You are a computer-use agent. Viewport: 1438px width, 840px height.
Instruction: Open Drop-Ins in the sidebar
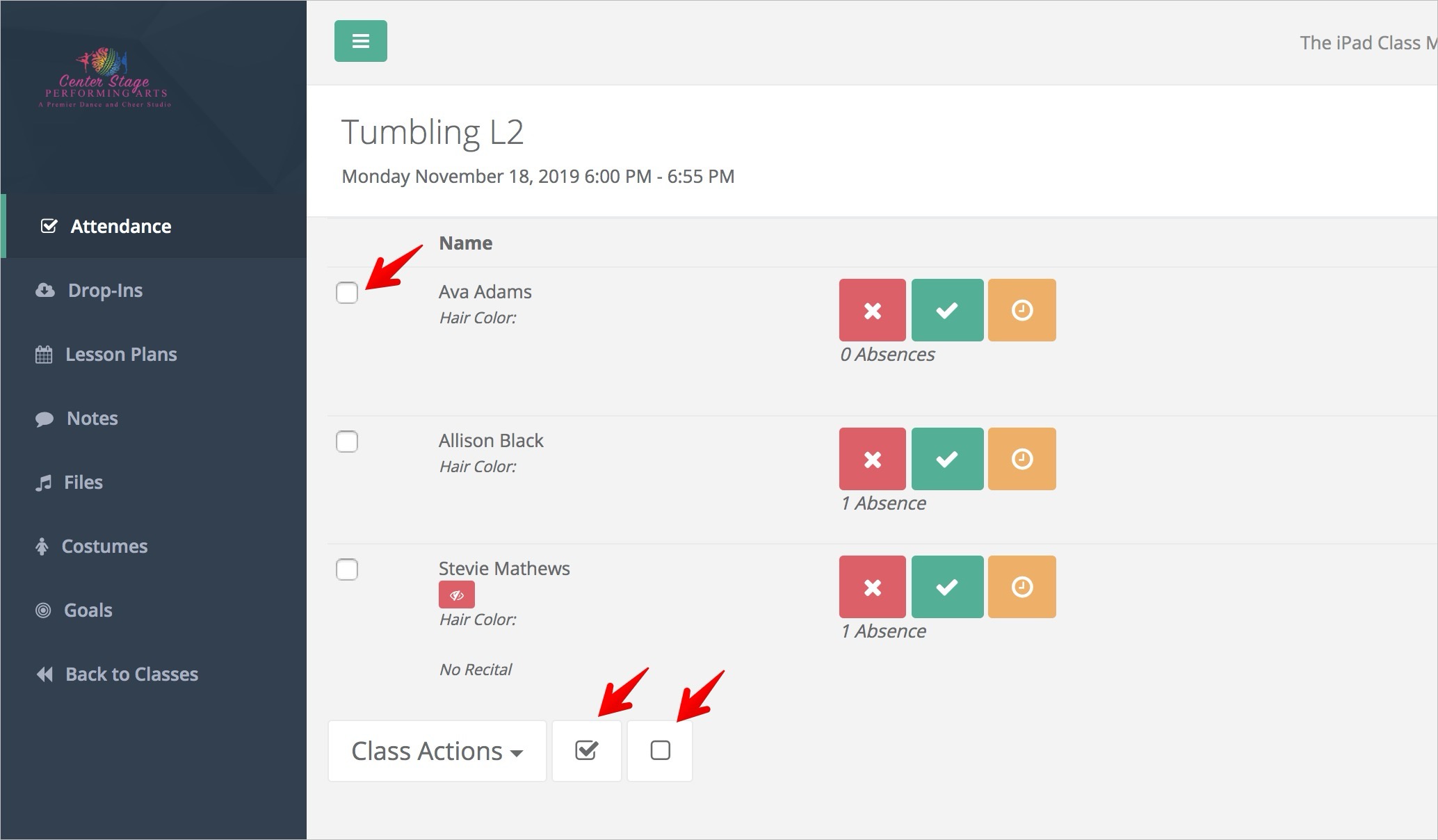pos(104,290)
